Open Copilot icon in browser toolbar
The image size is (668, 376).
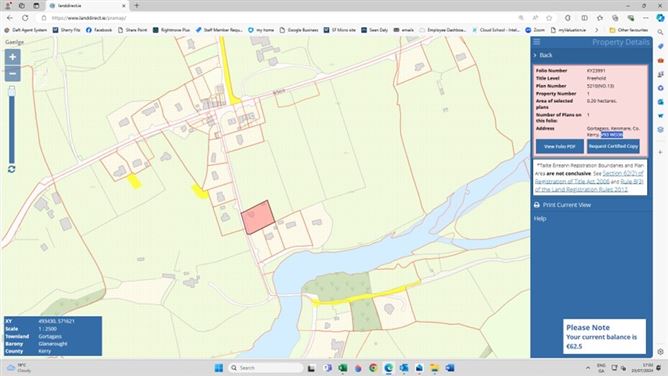[x=660, y=18]
